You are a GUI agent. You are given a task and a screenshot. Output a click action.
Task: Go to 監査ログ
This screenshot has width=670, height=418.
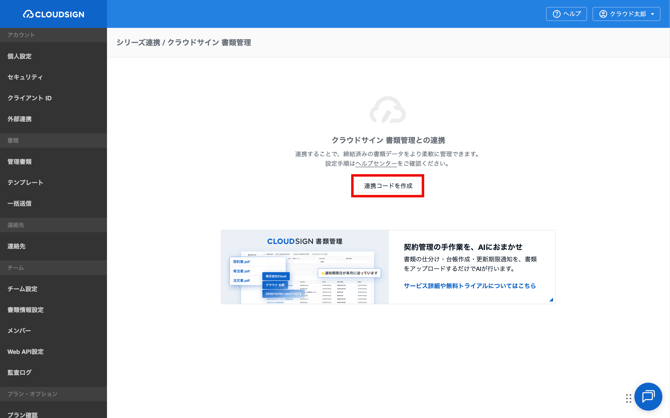pos(19,373)
